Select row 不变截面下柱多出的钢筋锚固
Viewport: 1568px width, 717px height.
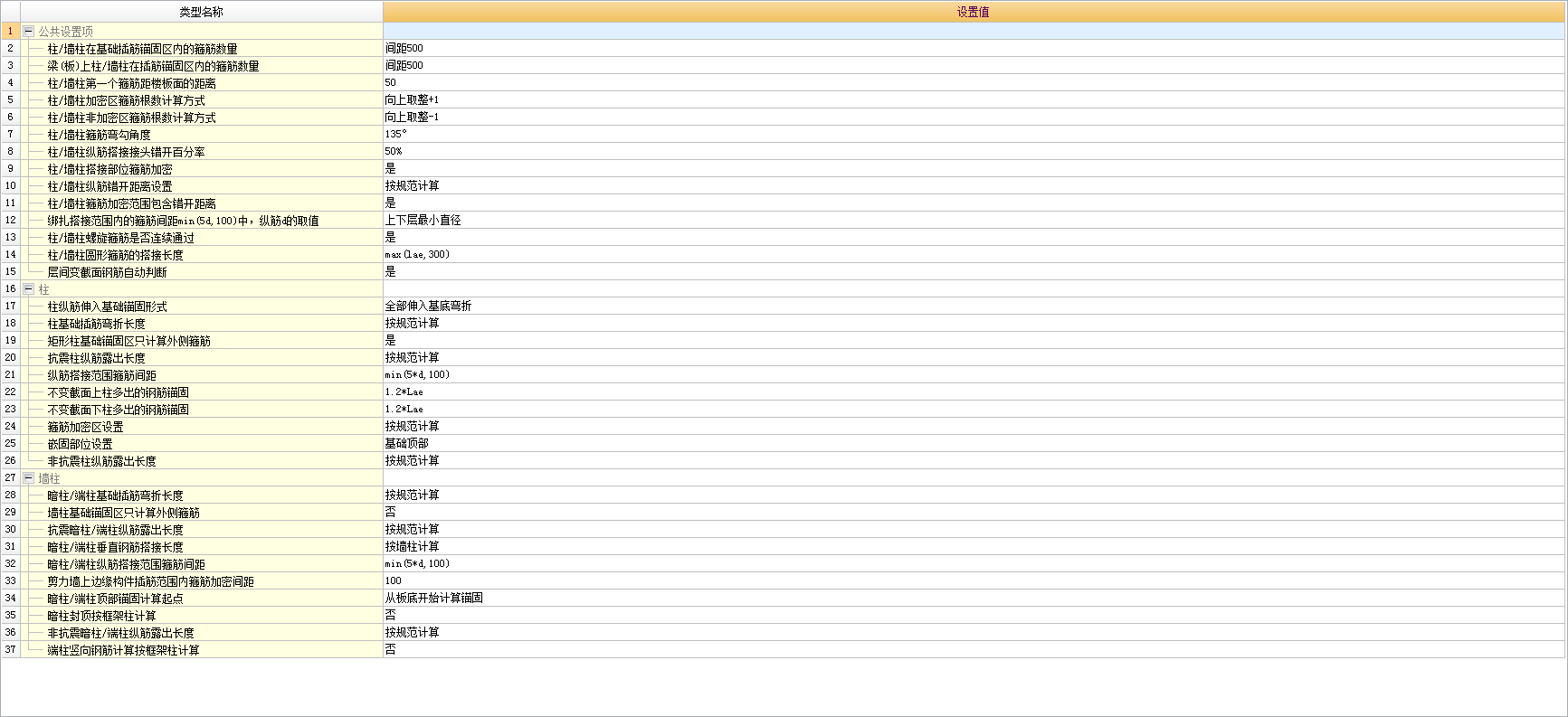tap(118, 410)
